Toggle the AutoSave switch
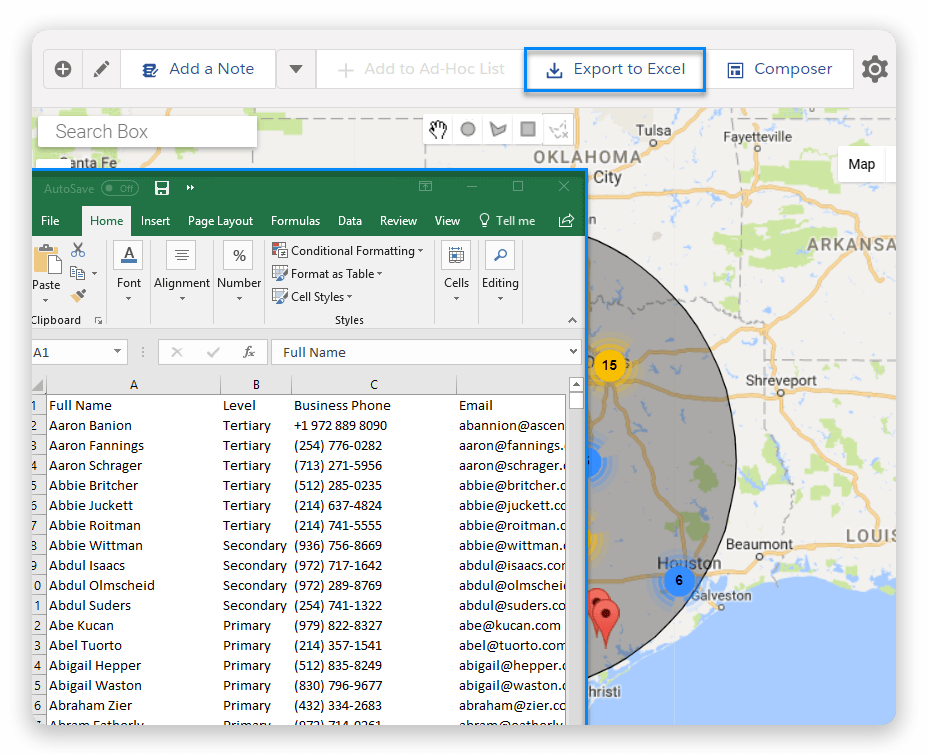The image size is (928, 754). pos(120,188)
